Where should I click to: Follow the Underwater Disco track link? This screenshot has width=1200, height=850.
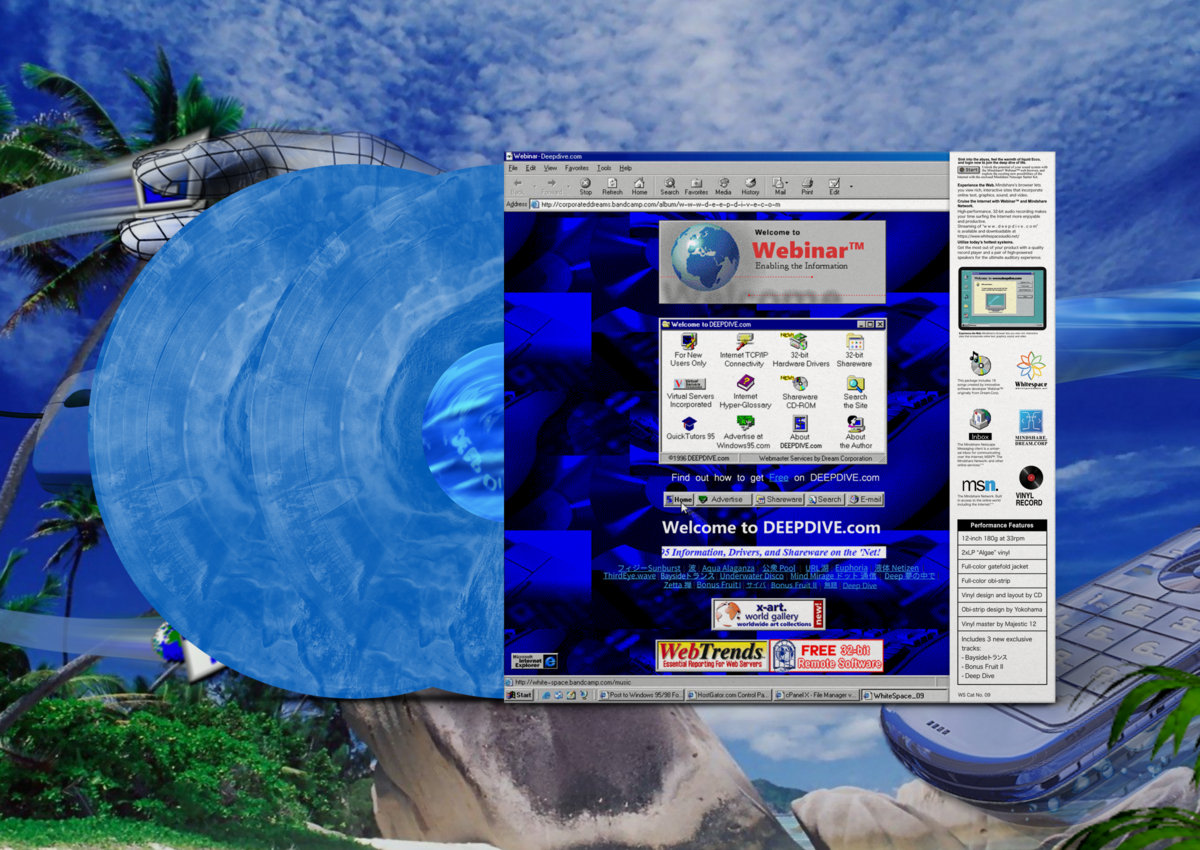(752, 576)
